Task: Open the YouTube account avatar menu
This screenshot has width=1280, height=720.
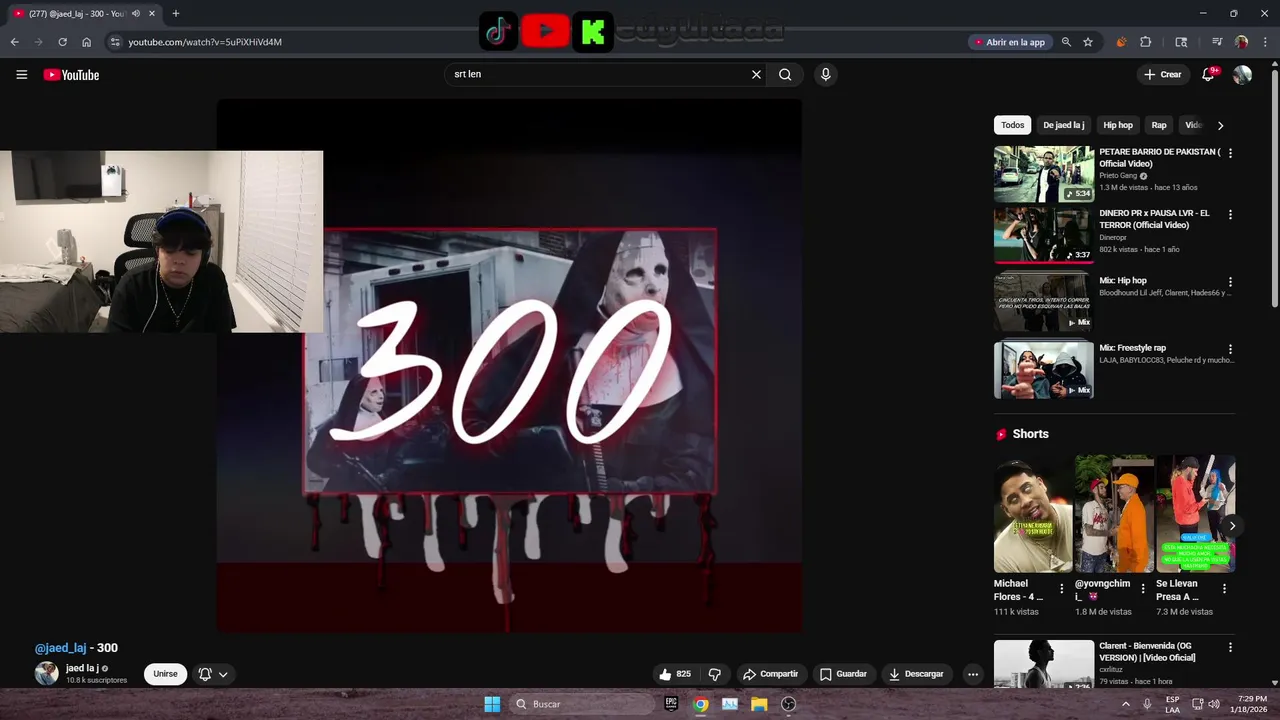Action: pos(1242,74)
